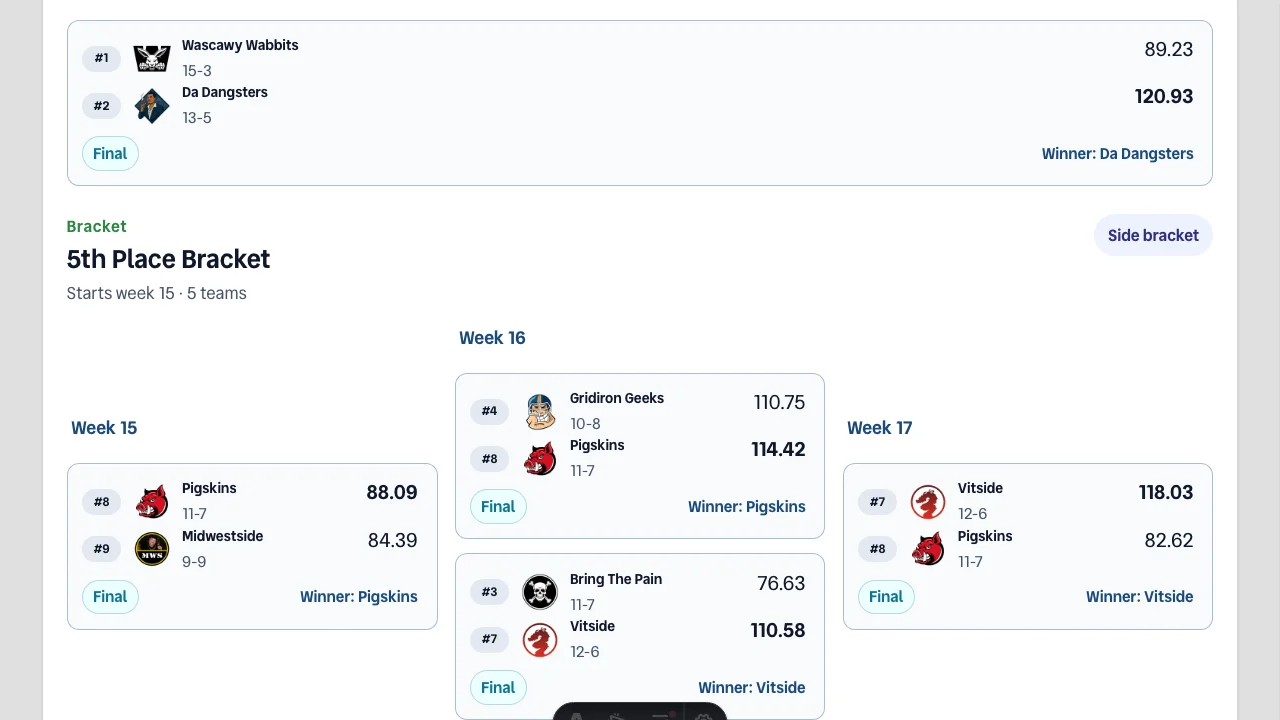Click "Winner: Vitside" under the Bring The Pain matchup

click(x=752, y=688)
